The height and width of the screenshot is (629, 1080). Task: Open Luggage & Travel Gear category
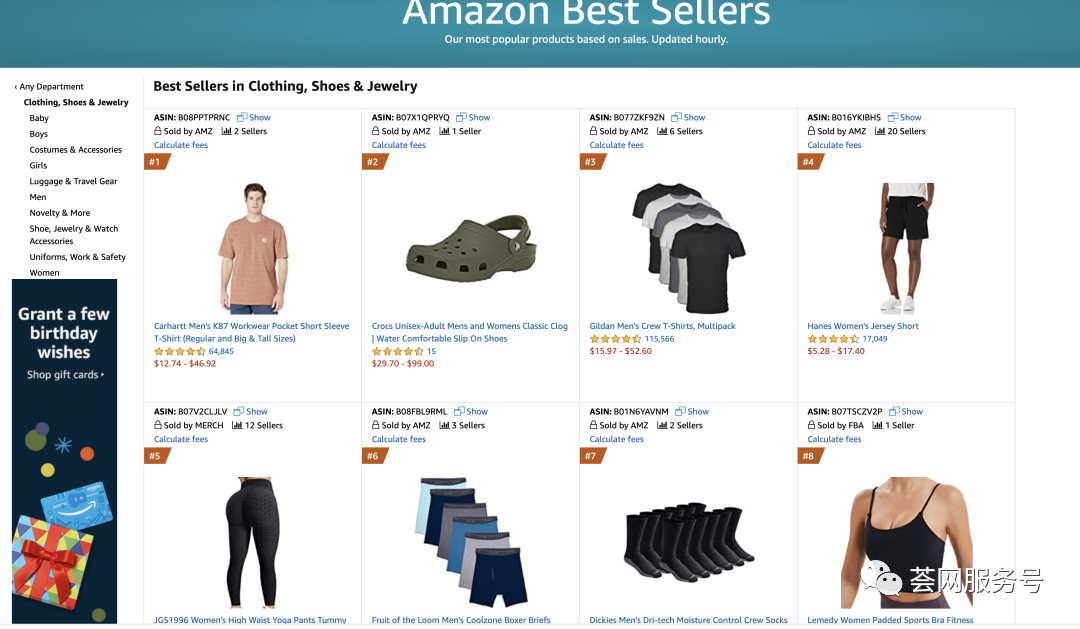pyautogui.click(x=73, y=181)
